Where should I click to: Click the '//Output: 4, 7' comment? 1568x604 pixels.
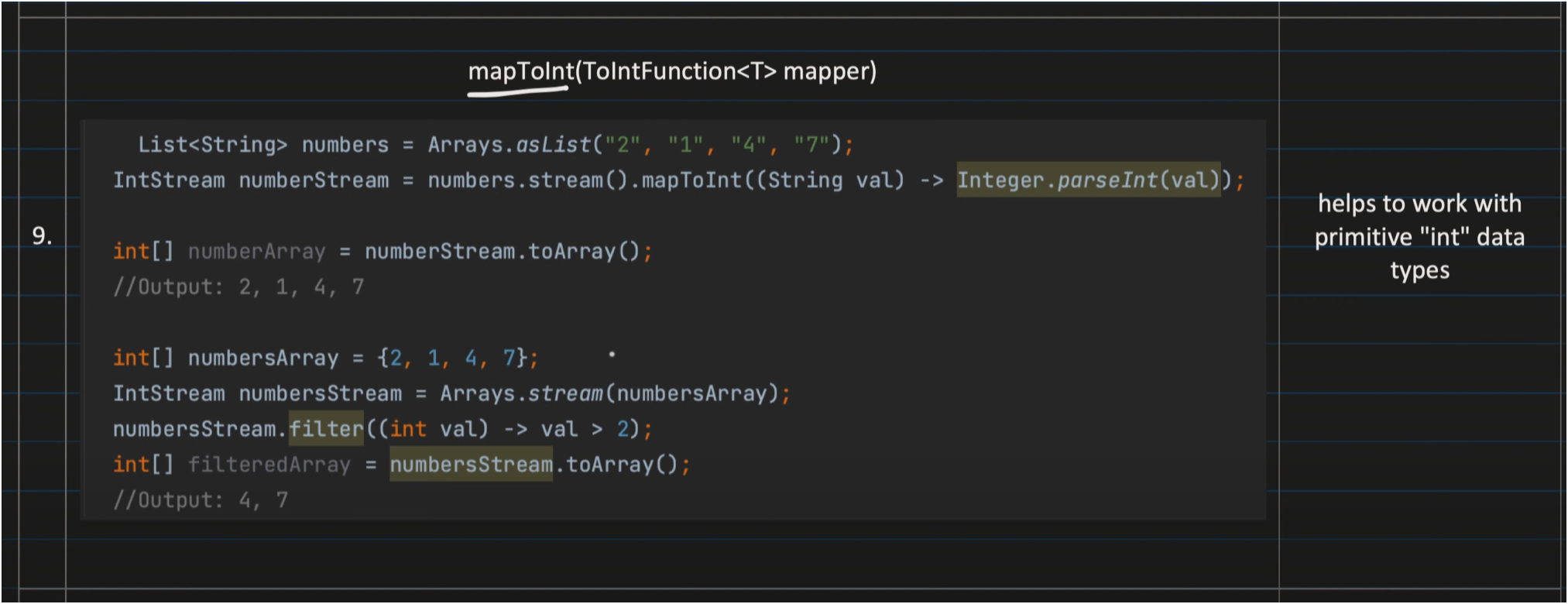pos(201,500)
